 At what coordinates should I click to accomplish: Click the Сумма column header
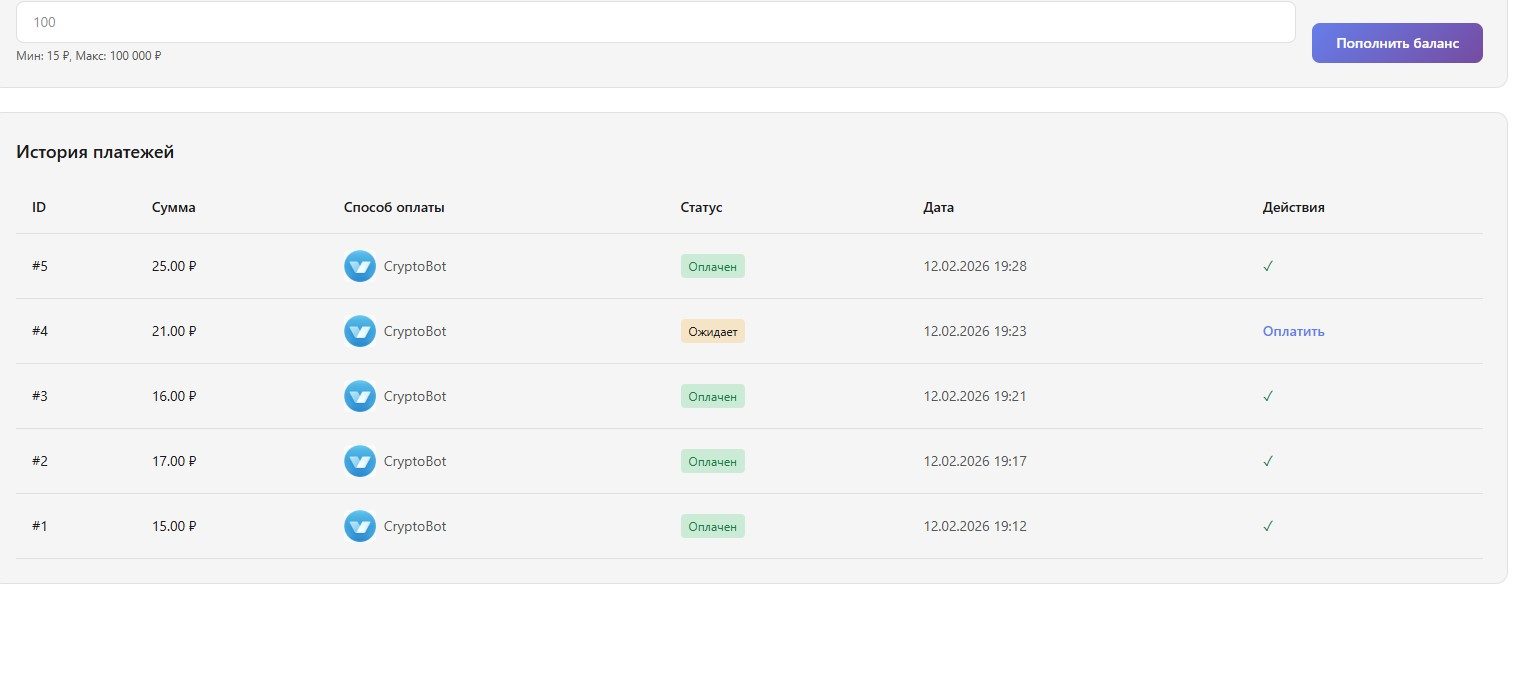(x=174, y=208)
